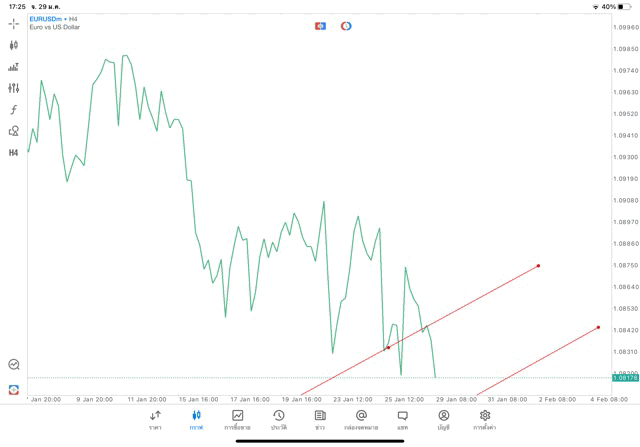The width and height of the screenshot is (640, 447).
Task: Open the chart bars settings icon
Action: pyautogui.click(x=14, y=67)
